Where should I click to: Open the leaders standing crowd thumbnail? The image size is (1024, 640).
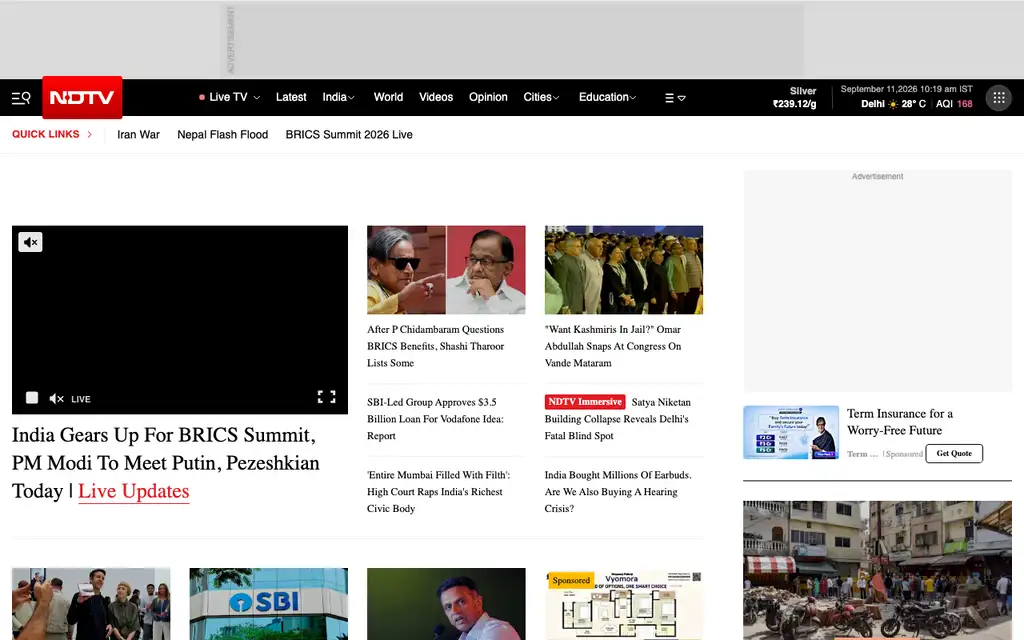click(624, 270)
